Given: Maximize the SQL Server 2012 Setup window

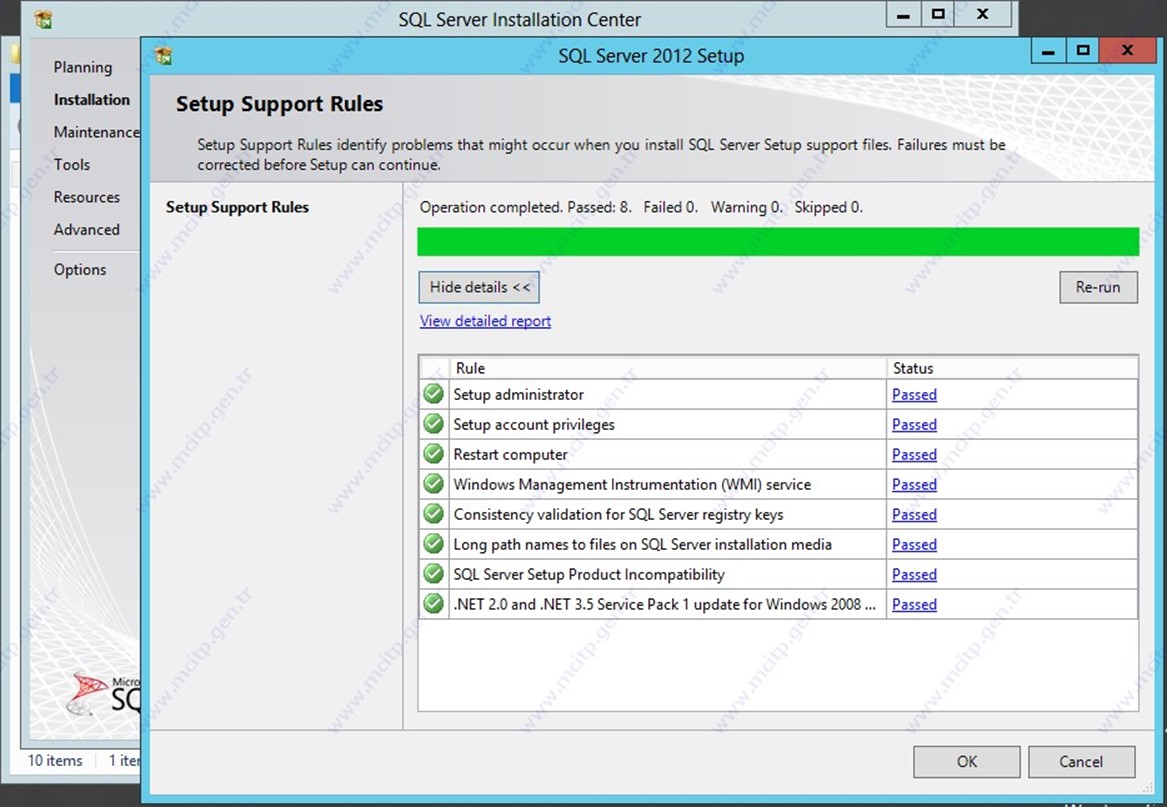Looking at the screenshot, I should coord(1083,51).
